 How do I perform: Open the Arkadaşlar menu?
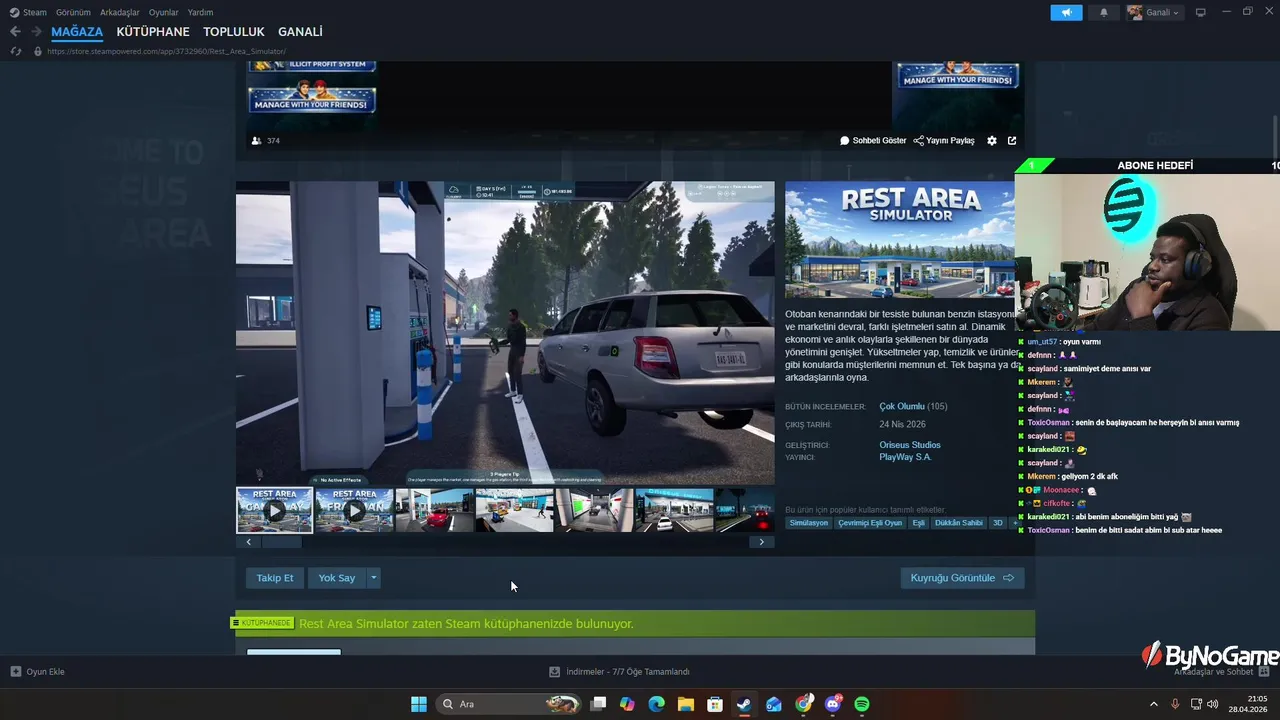click(x=120, y=12)
